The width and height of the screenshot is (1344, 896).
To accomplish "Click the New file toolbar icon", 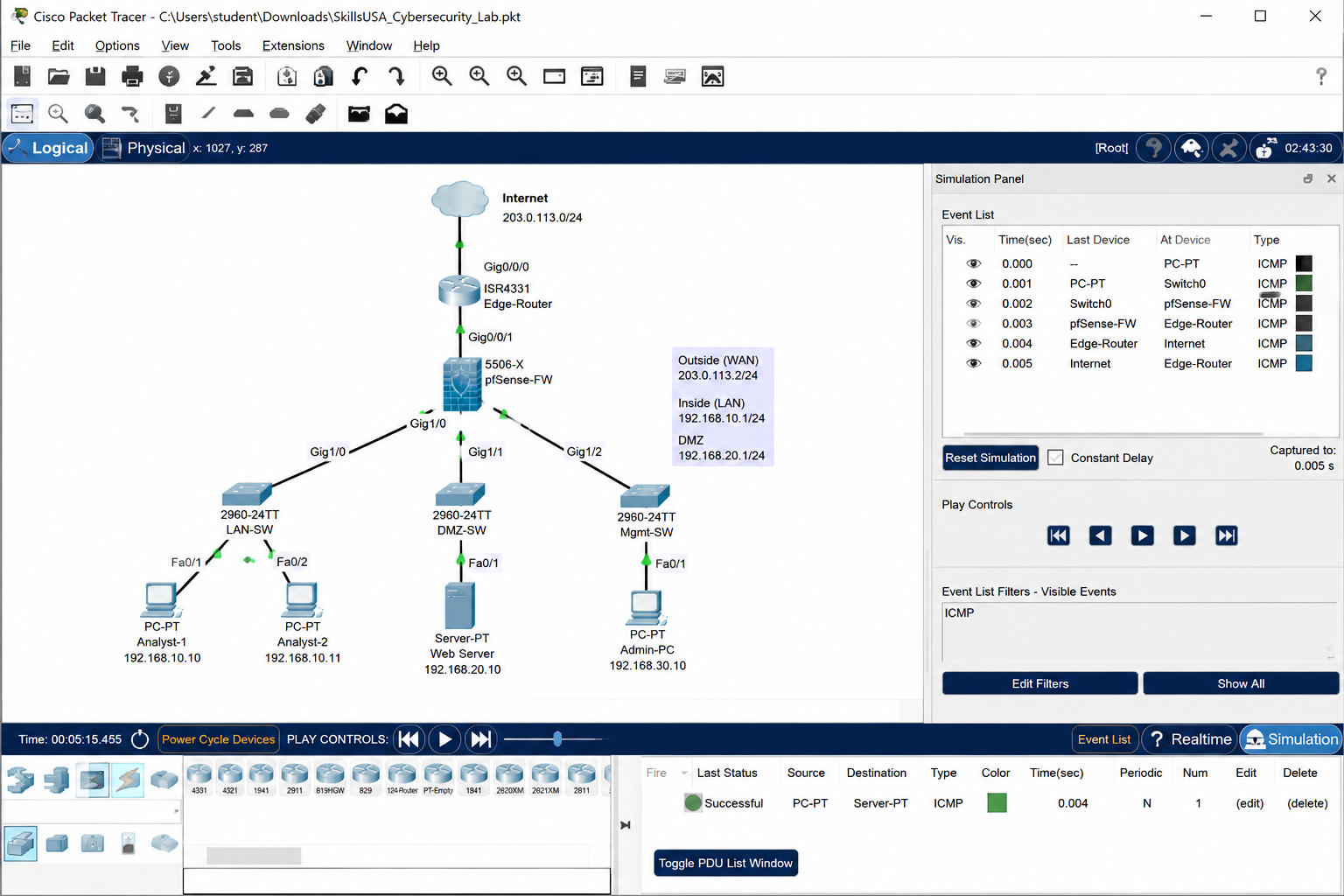I will pos(22,77).
